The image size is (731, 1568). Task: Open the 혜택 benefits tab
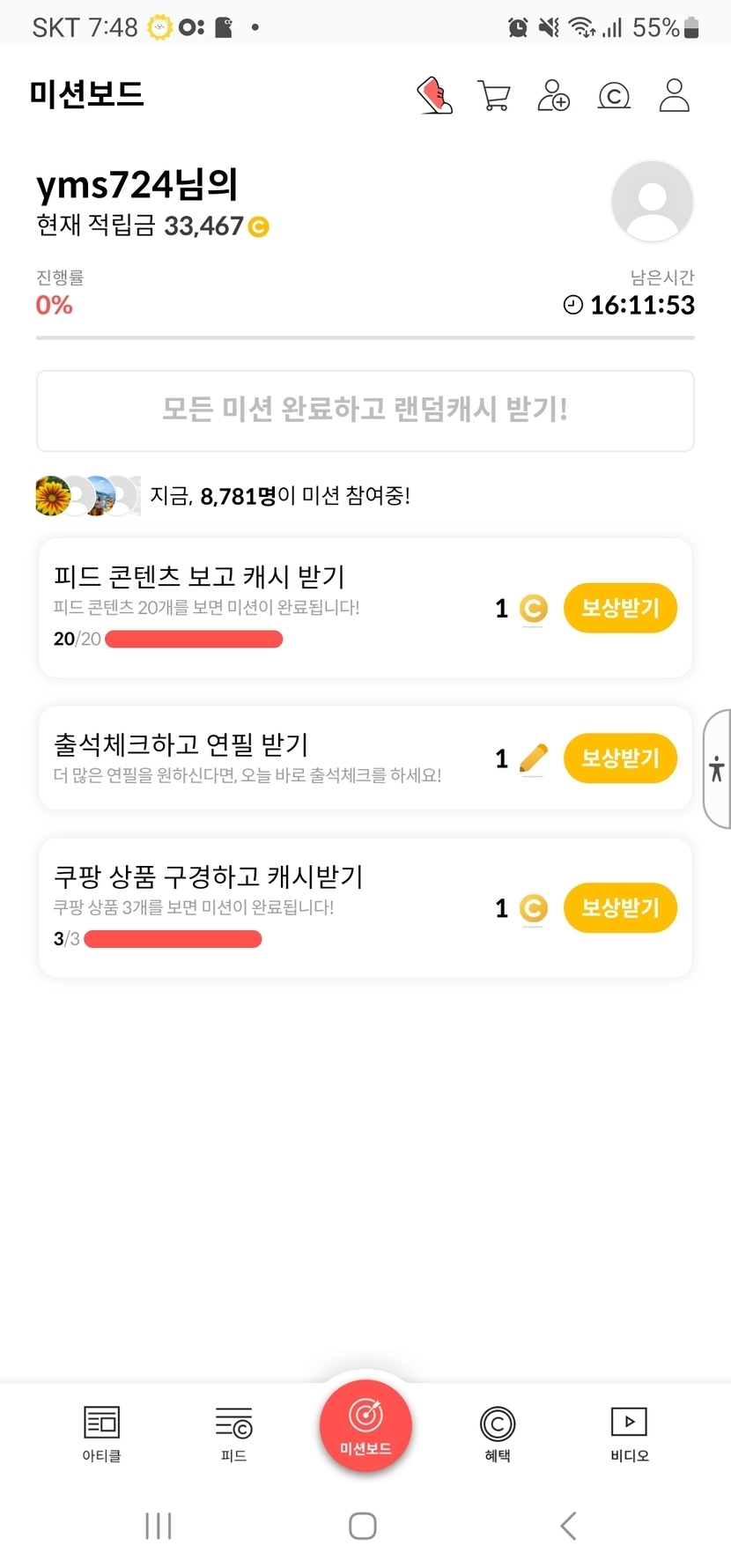tap(498, 1433)
